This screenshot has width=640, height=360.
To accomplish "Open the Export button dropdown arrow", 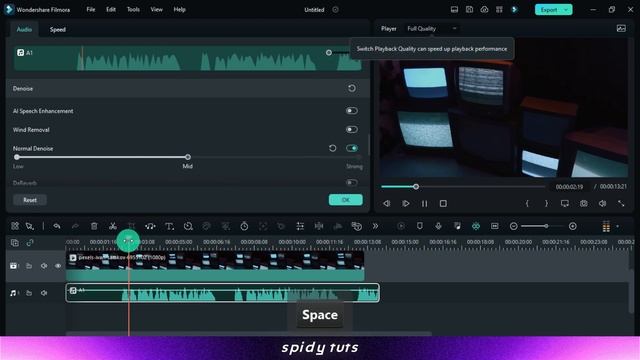I will pyautogui.click(x=566, y=9).
